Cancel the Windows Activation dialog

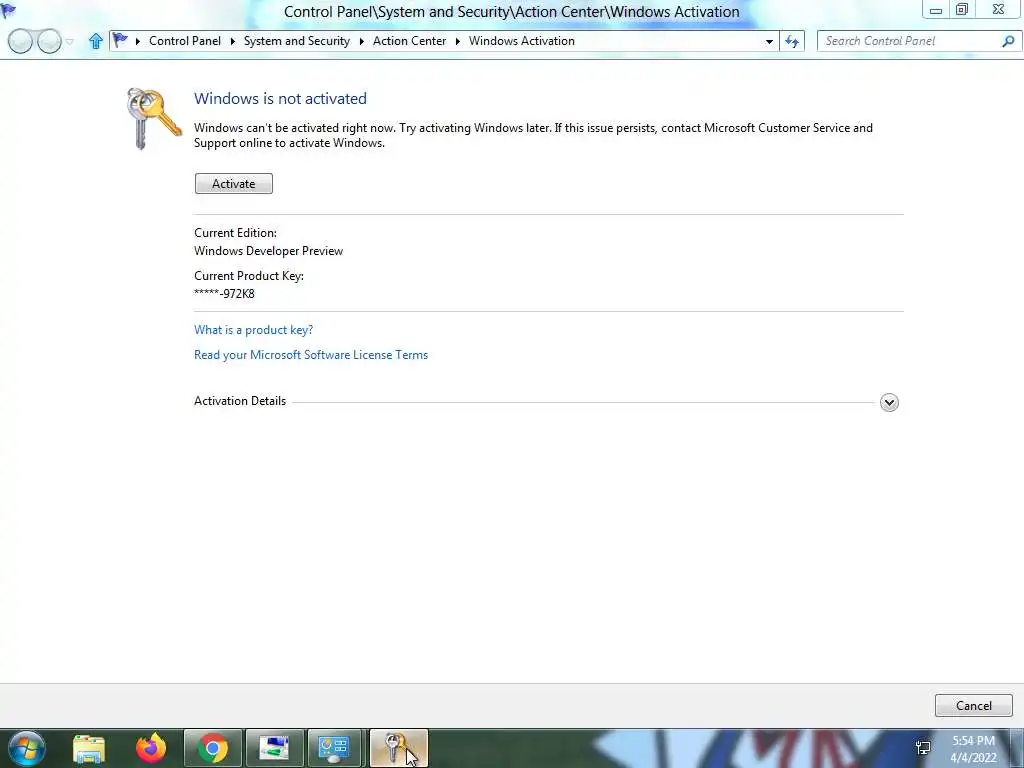point(973,705)
